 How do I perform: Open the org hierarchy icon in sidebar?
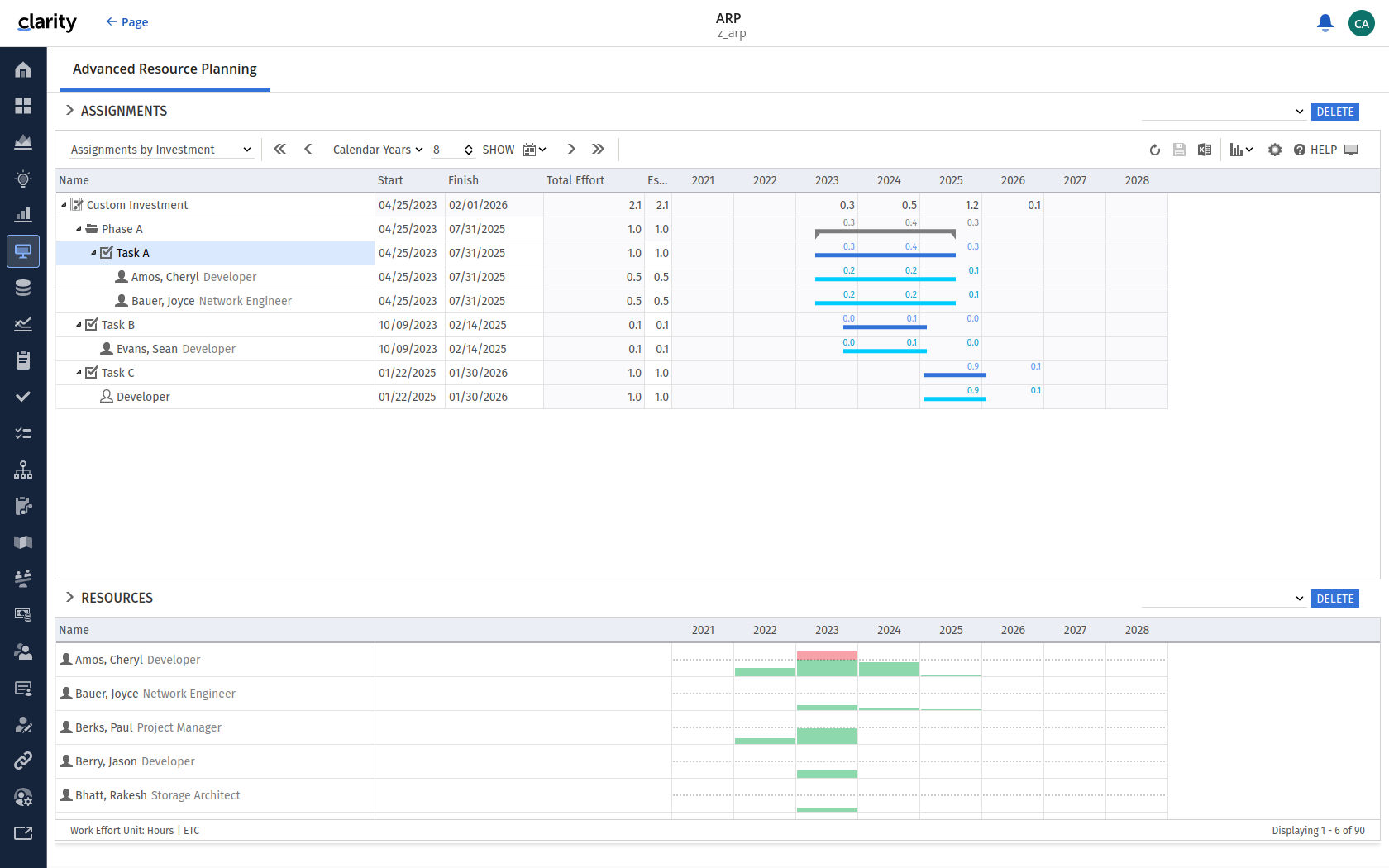click(x=23, y=470)
